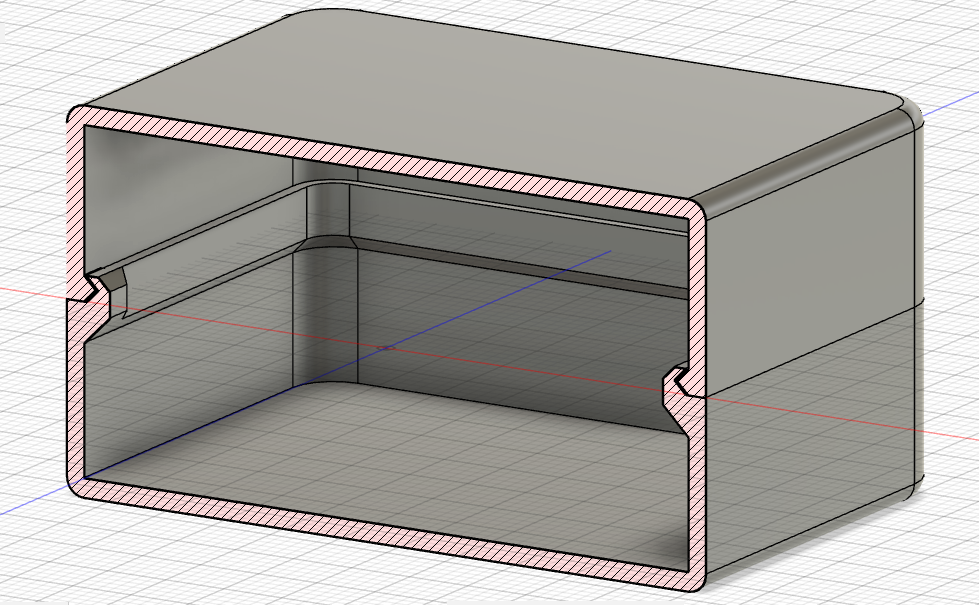
Task: Click the left hatched sidewall section
Action: [x=80, y=400]
